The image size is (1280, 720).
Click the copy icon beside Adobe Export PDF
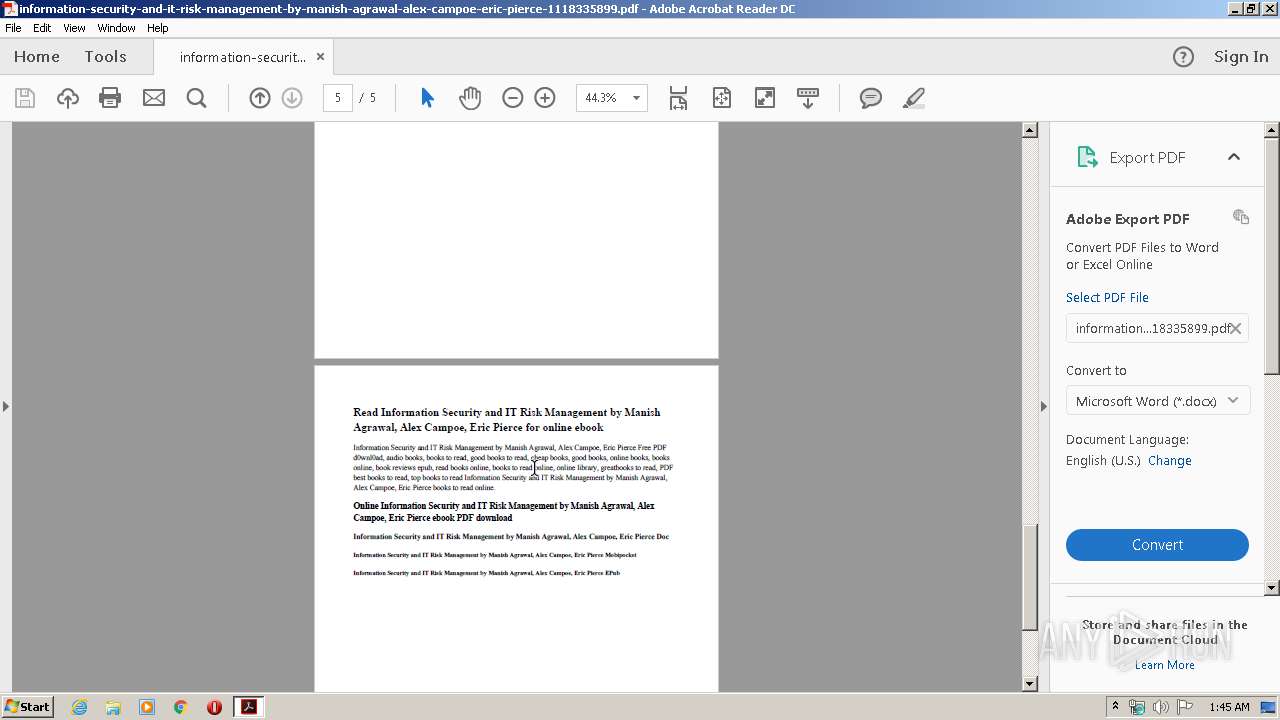point(1241,217)
